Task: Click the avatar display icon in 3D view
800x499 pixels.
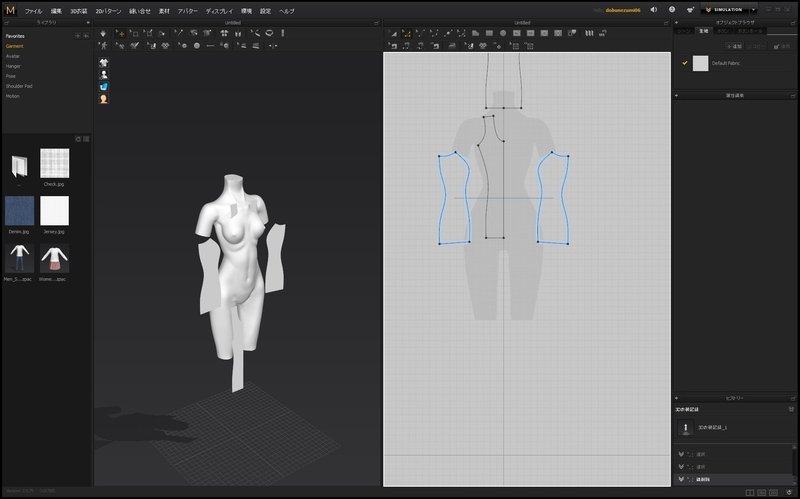Action: [x=104, y=74]
